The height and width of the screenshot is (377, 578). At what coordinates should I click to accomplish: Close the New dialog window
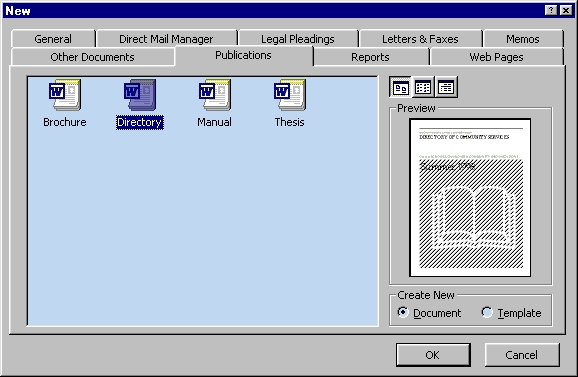point(566,10)
